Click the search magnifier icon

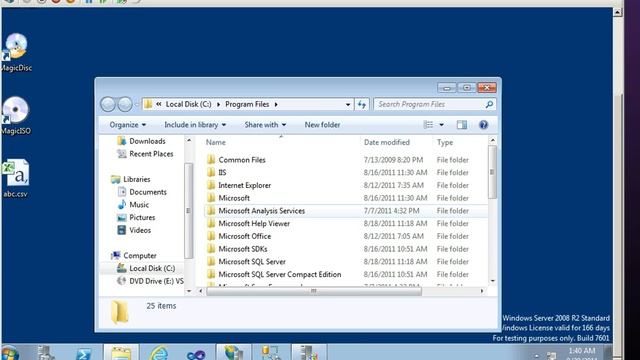tap(489, 104)
